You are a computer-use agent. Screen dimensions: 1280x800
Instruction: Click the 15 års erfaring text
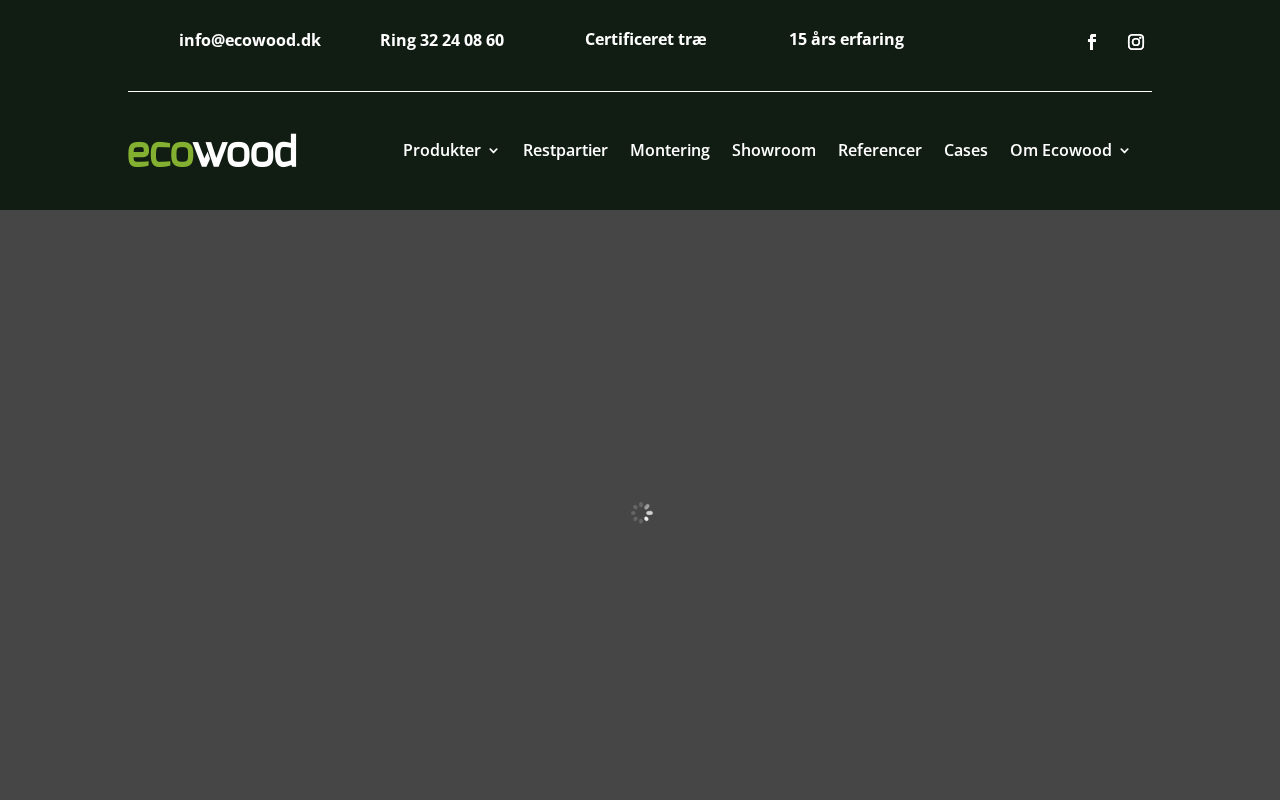[x=846, y=39]
